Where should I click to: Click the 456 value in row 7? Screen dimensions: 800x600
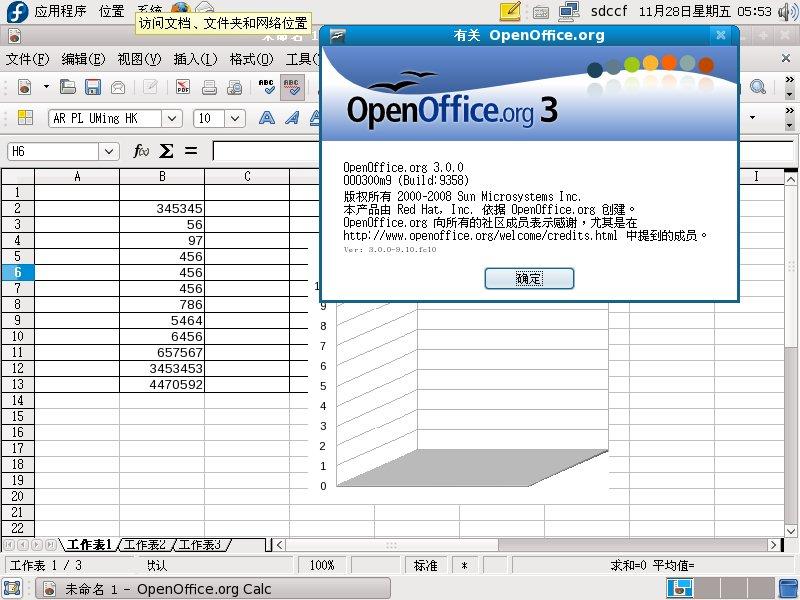[x=162, y=288]
